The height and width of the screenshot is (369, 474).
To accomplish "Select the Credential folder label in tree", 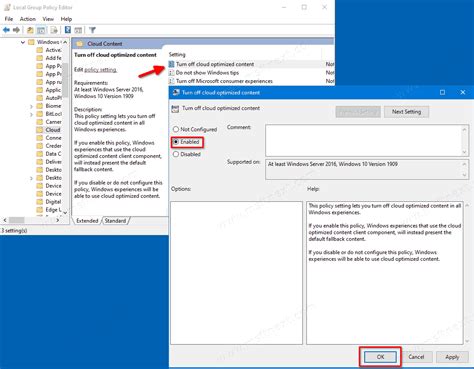I will click(53, 146).
